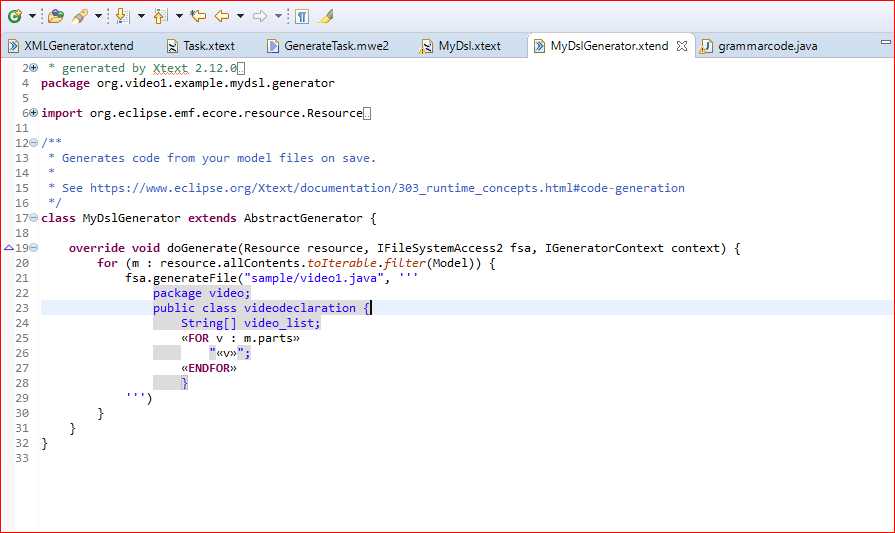Click the Search pen icon in toolbar
Screen dimensions: 895x533
(80, 16)
